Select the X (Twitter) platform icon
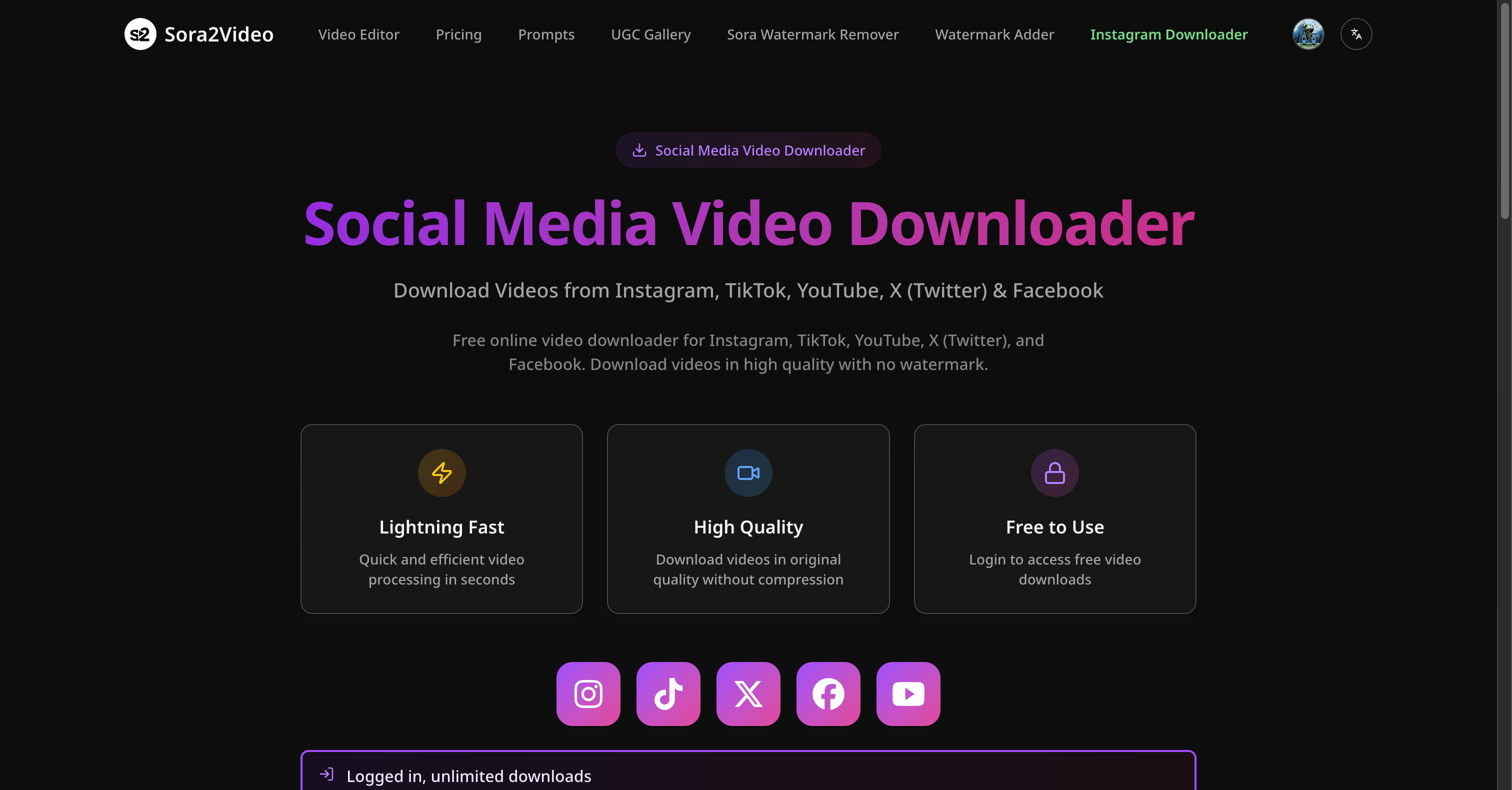The image size is (1512, 790). (x=748, y=693)
